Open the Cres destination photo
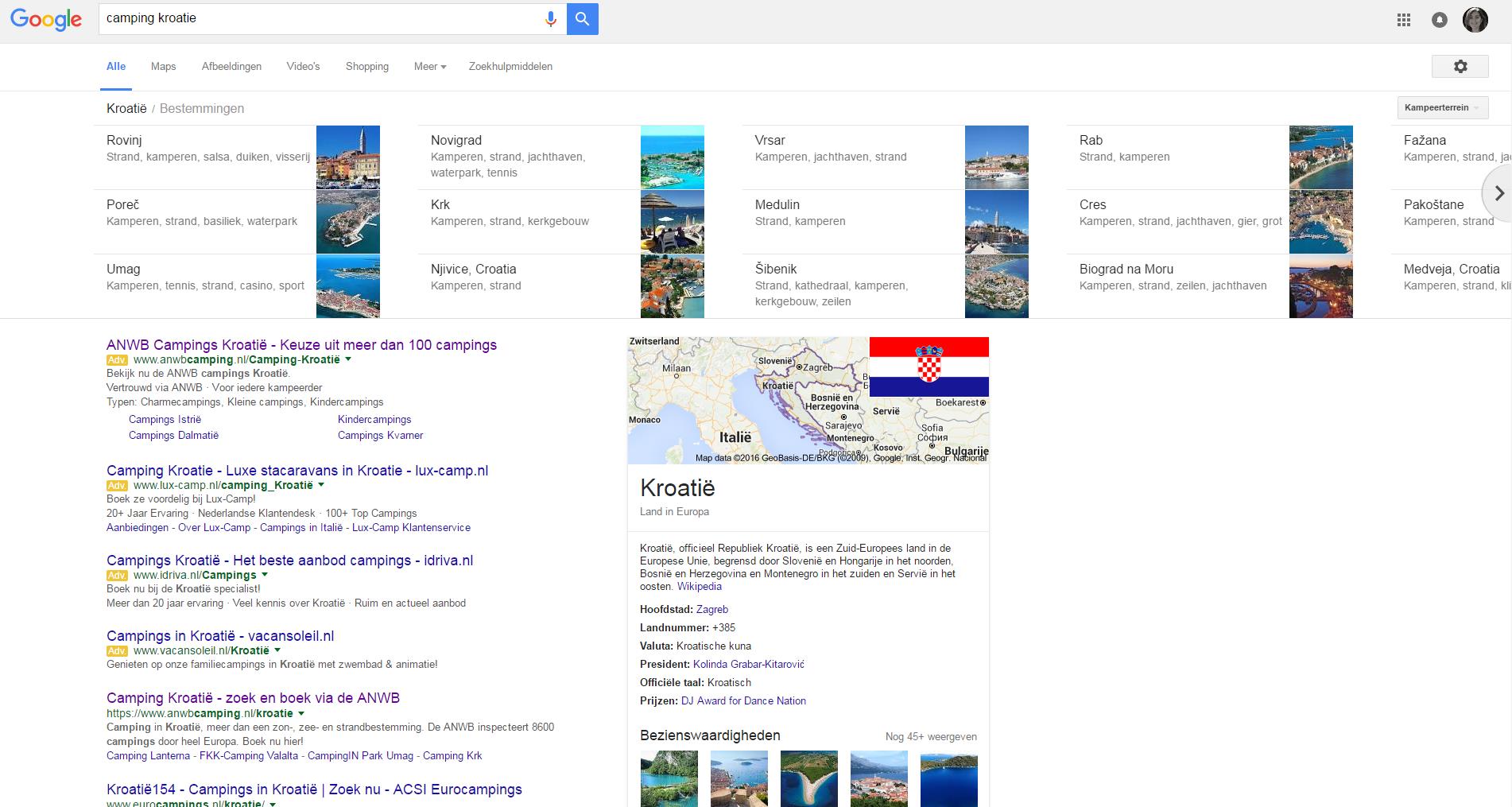Viewport: 1512px width, 807px height. coord(1321,221)
